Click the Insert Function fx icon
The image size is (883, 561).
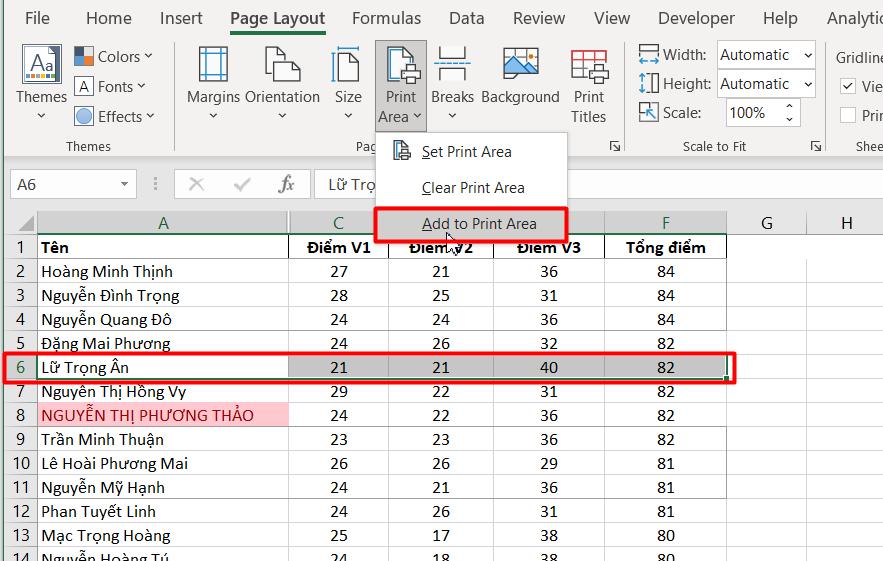[x=287, y=184]
